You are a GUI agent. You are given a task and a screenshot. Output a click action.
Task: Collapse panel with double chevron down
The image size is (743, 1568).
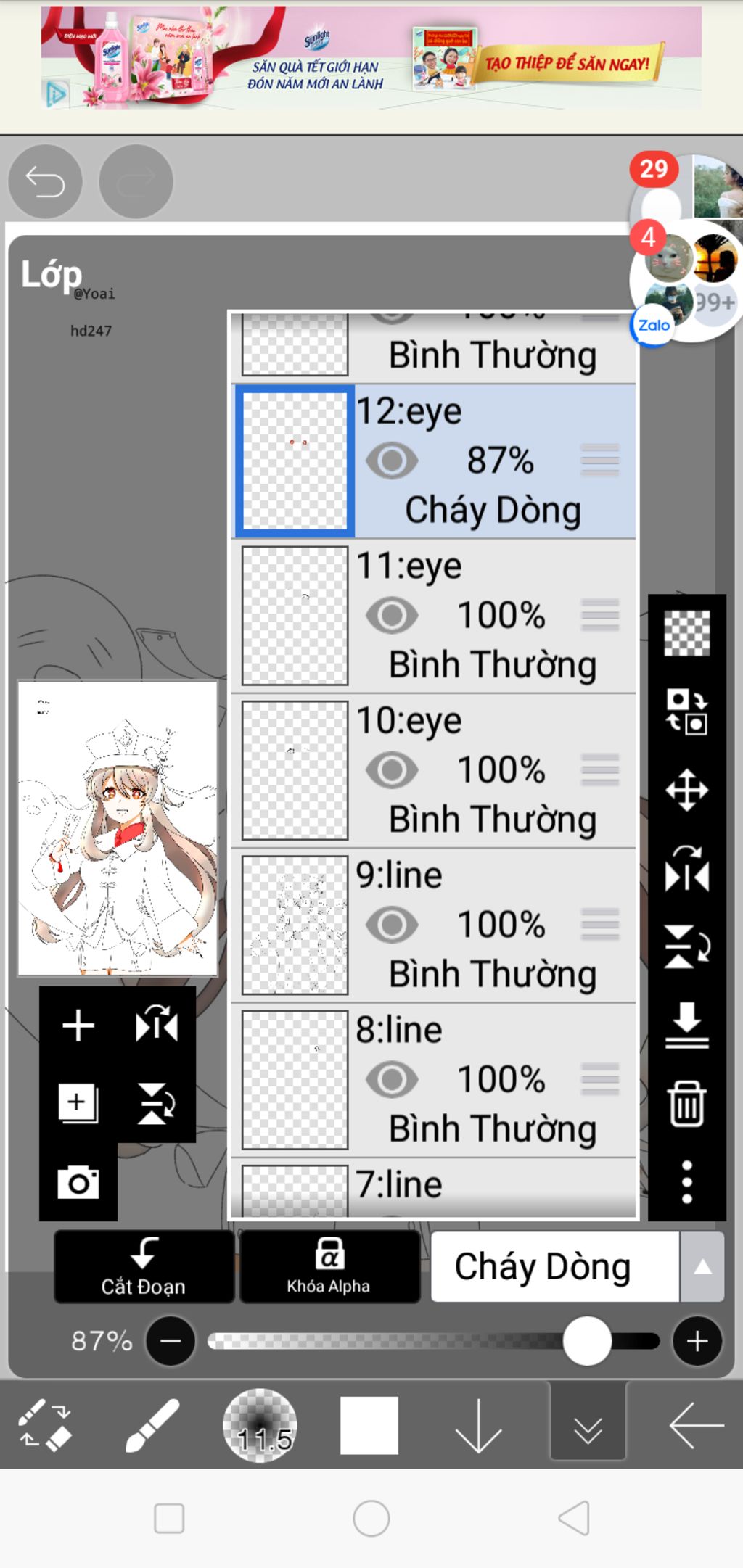(588, 1424)
